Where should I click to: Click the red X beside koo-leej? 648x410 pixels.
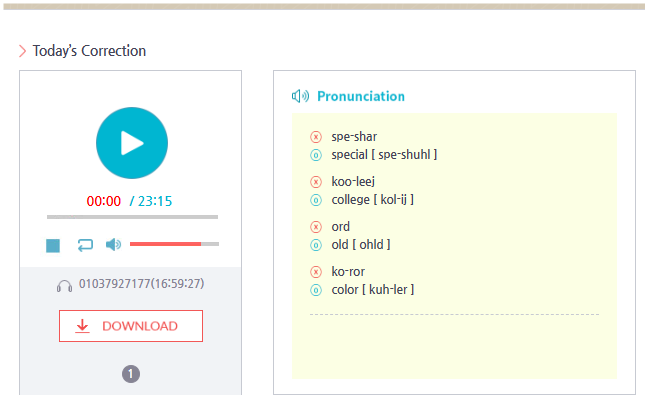pos(316,181)
